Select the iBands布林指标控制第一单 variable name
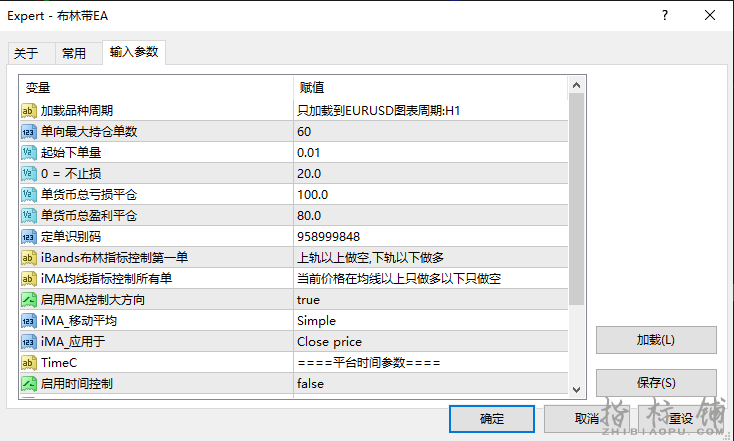 pos(114,258)
